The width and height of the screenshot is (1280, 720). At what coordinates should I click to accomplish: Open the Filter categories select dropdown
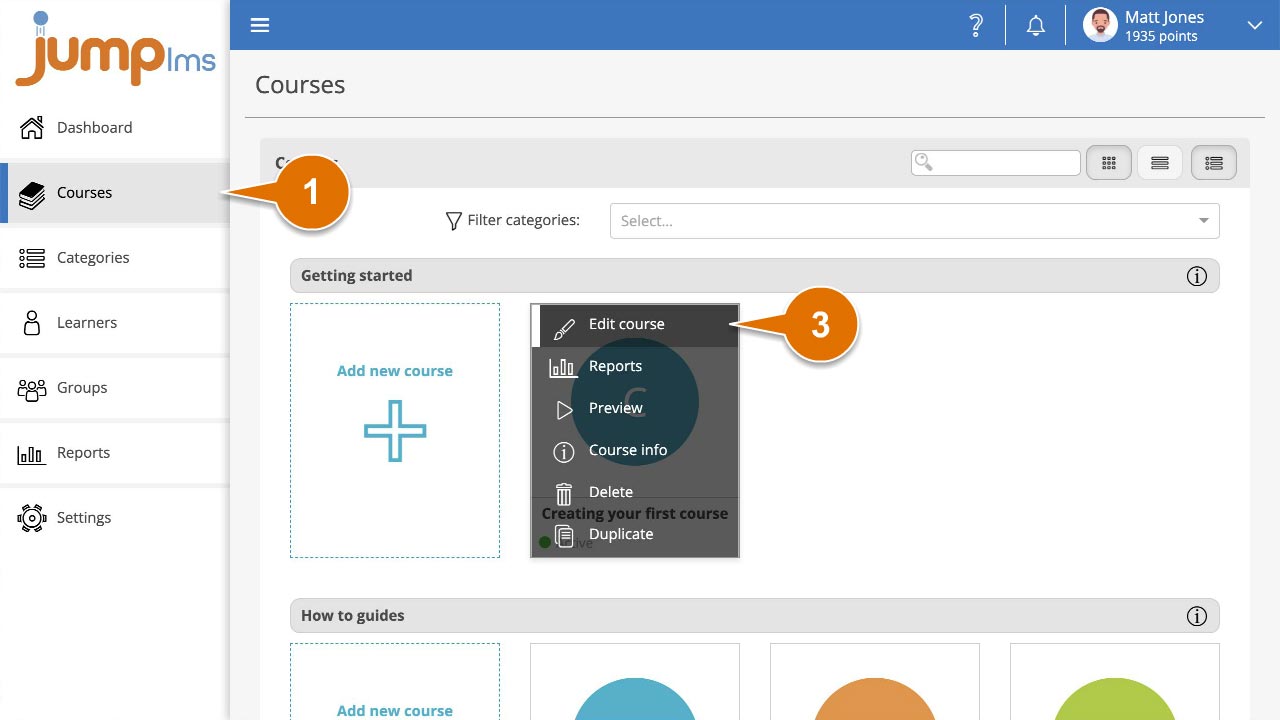pos(915,221)
